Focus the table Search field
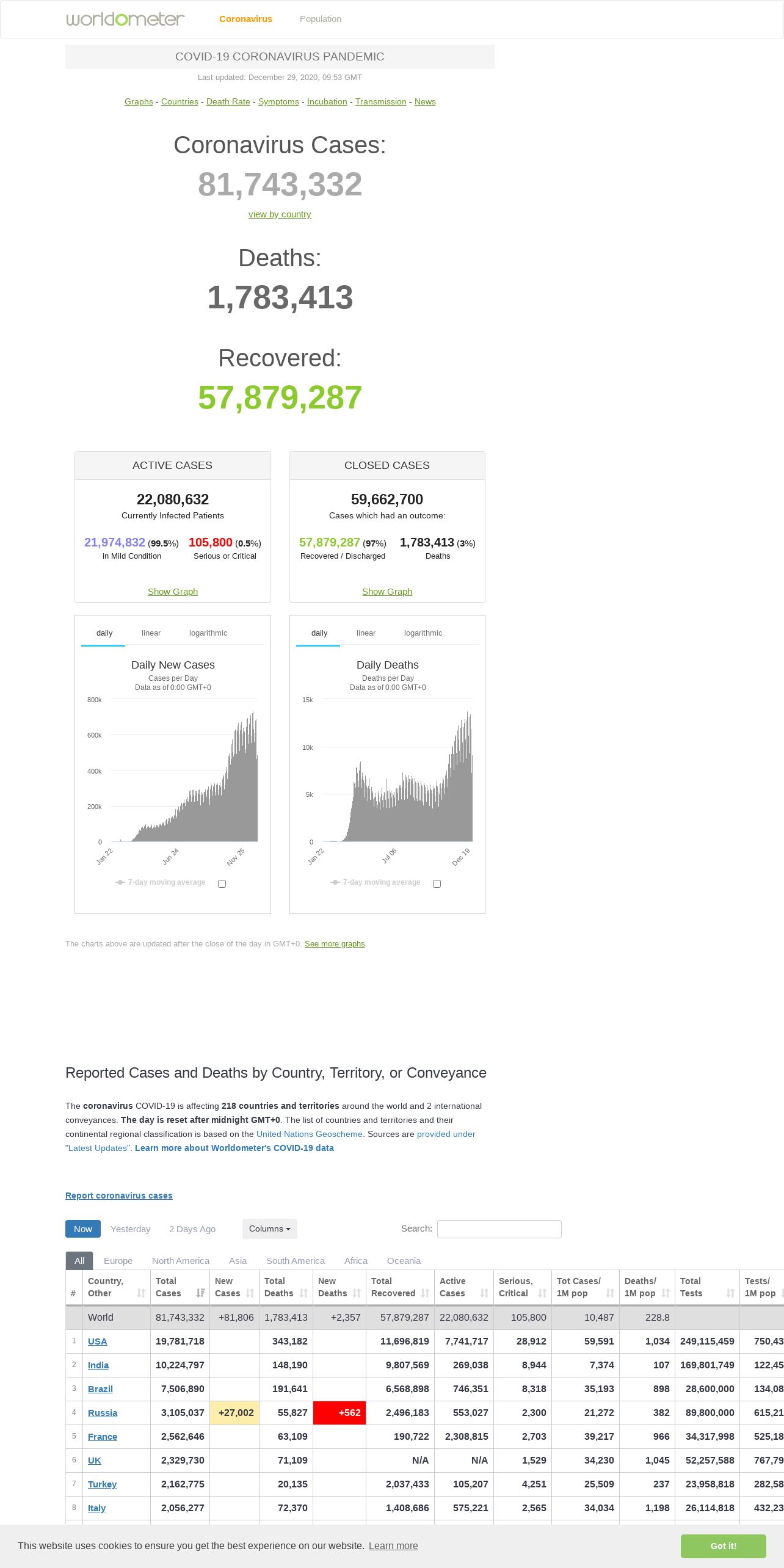Viewport: 784px width, 1568px height. point(499,1229)
